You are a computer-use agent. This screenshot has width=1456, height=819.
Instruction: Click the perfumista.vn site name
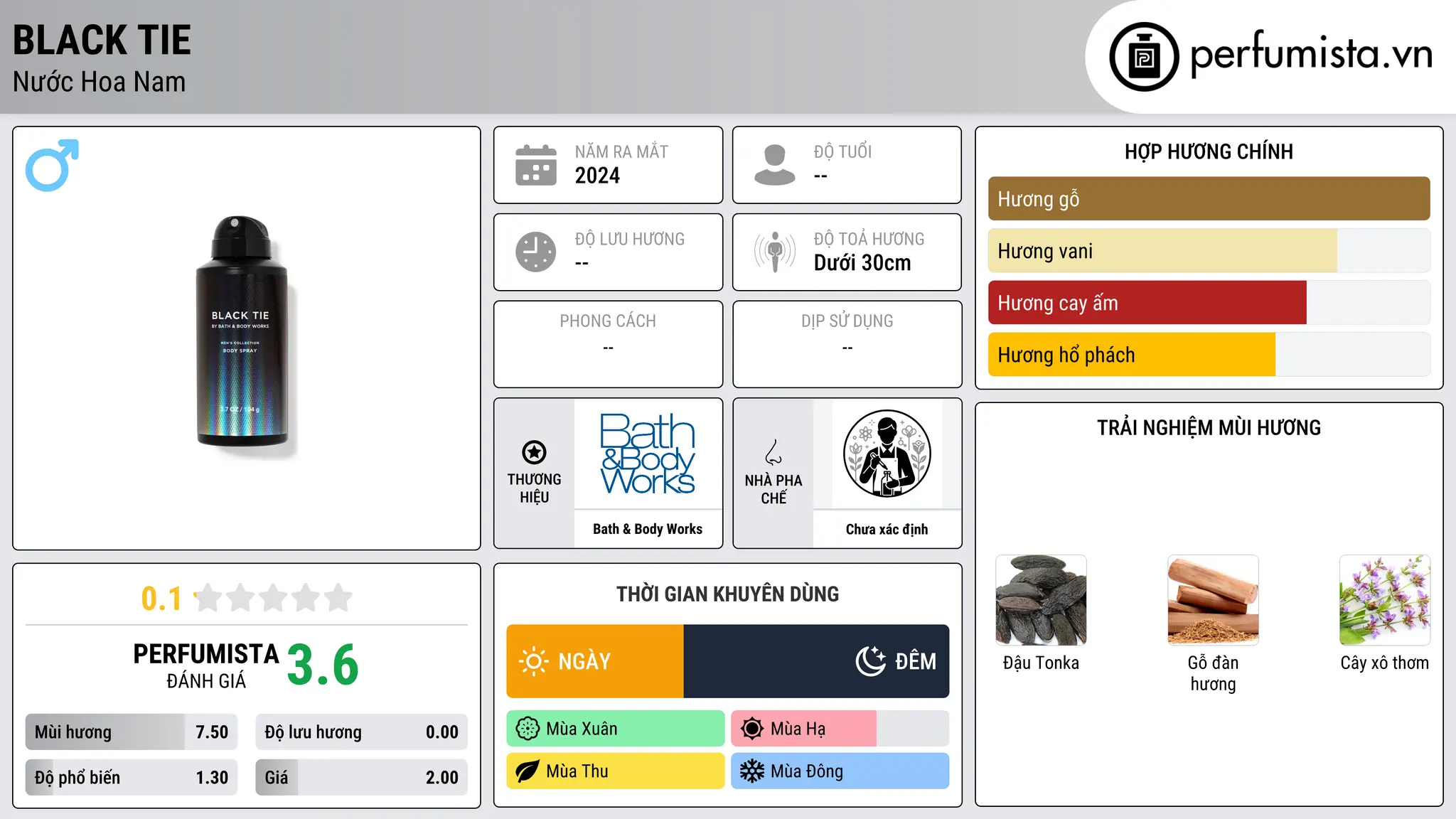(x=1311, y=55)
